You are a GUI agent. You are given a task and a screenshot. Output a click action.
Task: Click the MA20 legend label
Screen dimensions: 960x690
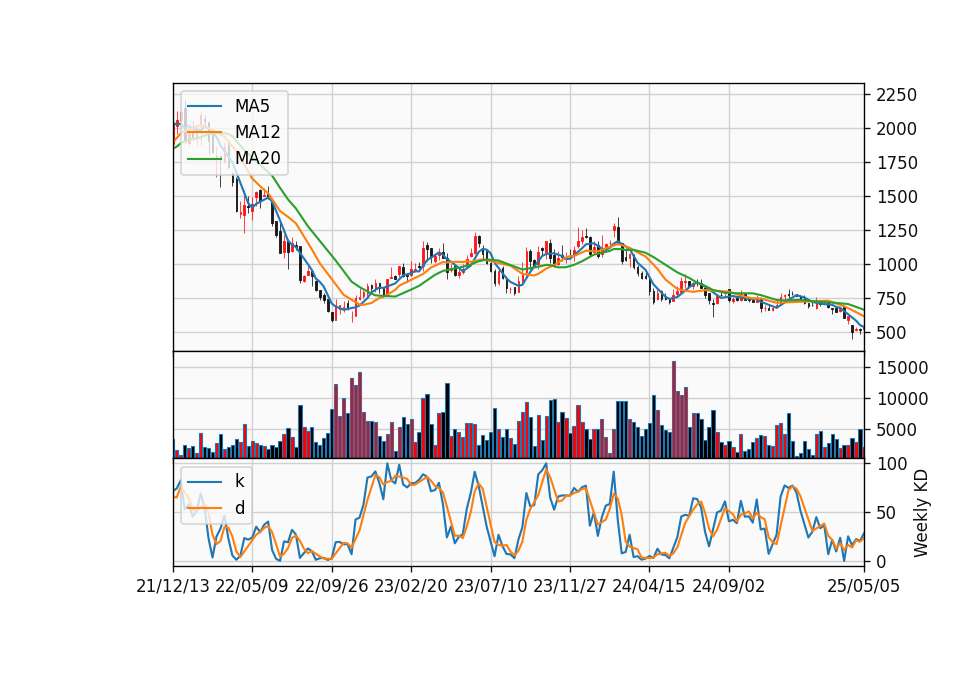coord(257,158)
